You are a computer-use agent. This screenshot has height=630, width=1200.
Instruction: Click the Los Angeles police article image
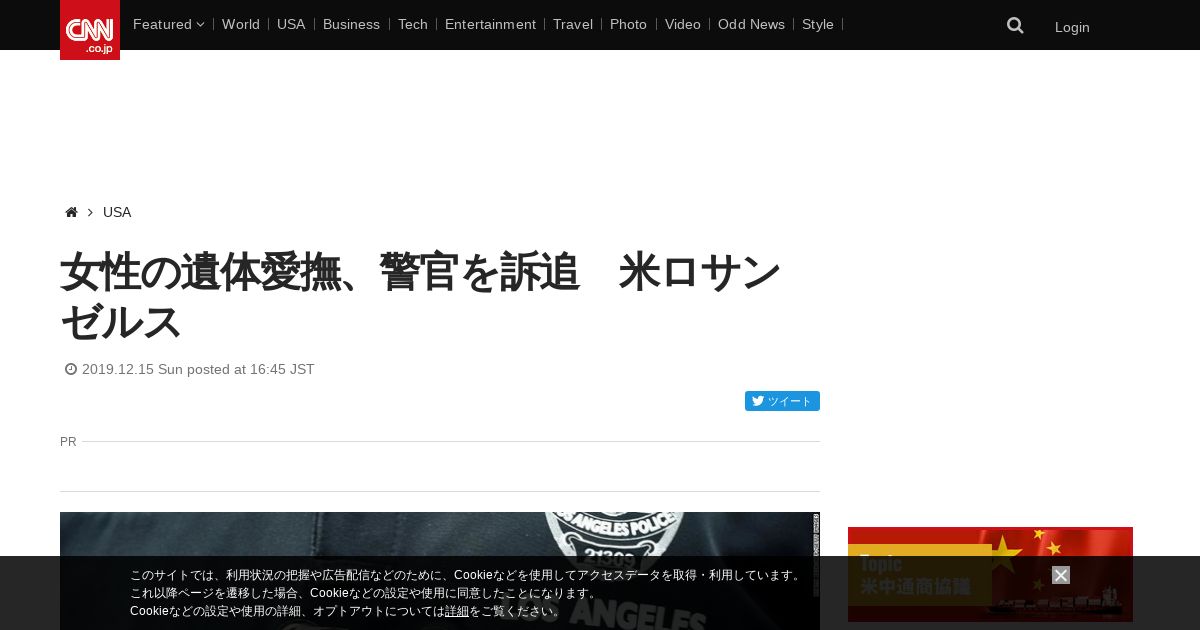coord(440,571)
